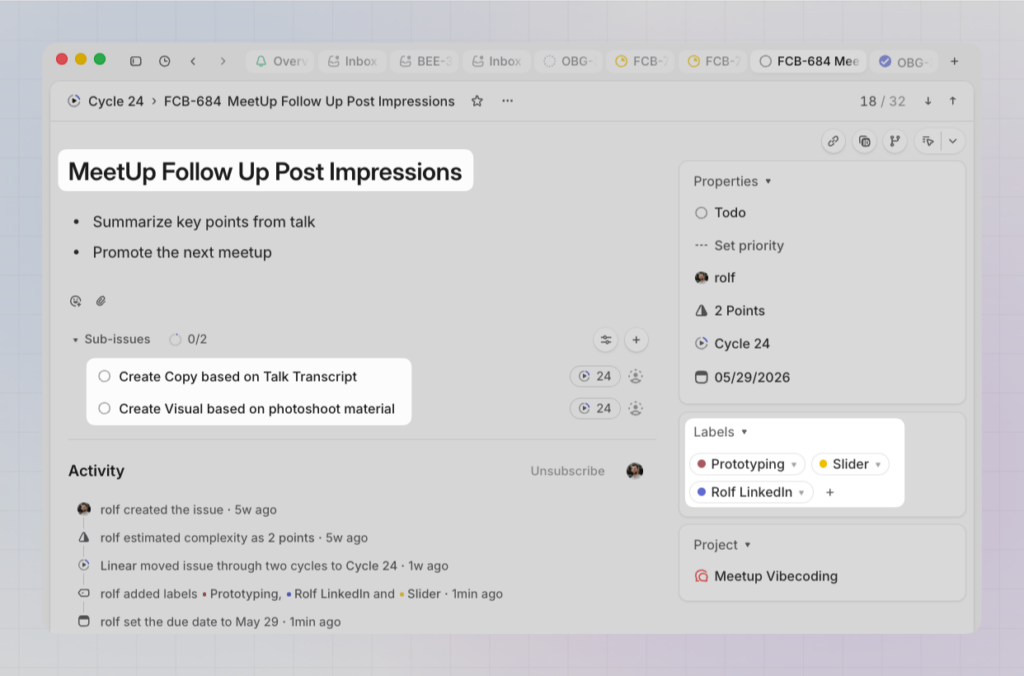Screen dimensions: 1024x676
Task: Unsubscribe from issue activity
Action: click(x=567, y=471)
